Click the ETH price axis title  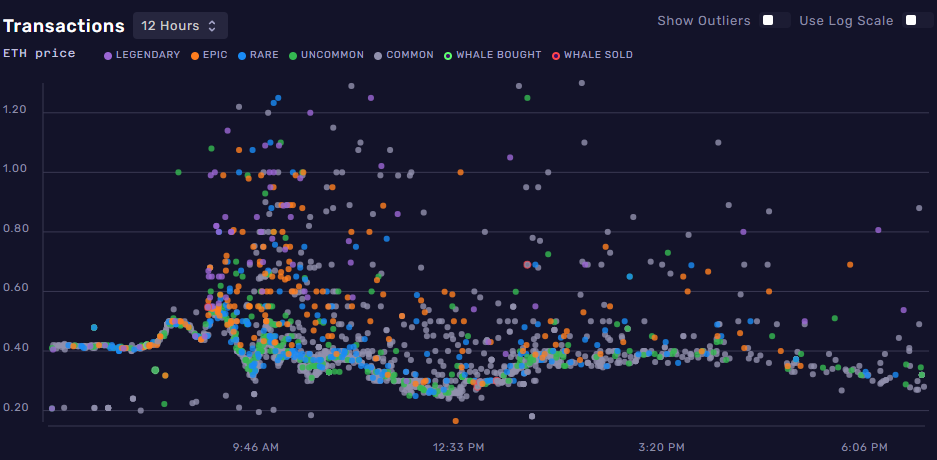[x=39, y=54]
